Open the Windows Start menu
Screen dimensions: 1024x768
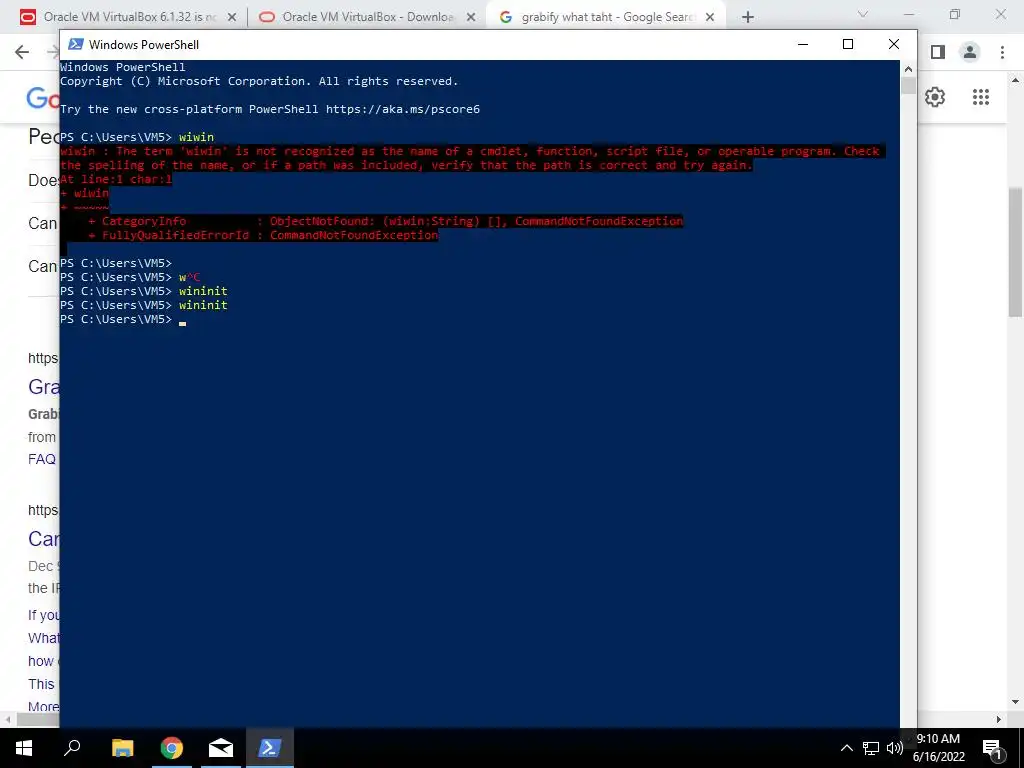coord(24,748)
